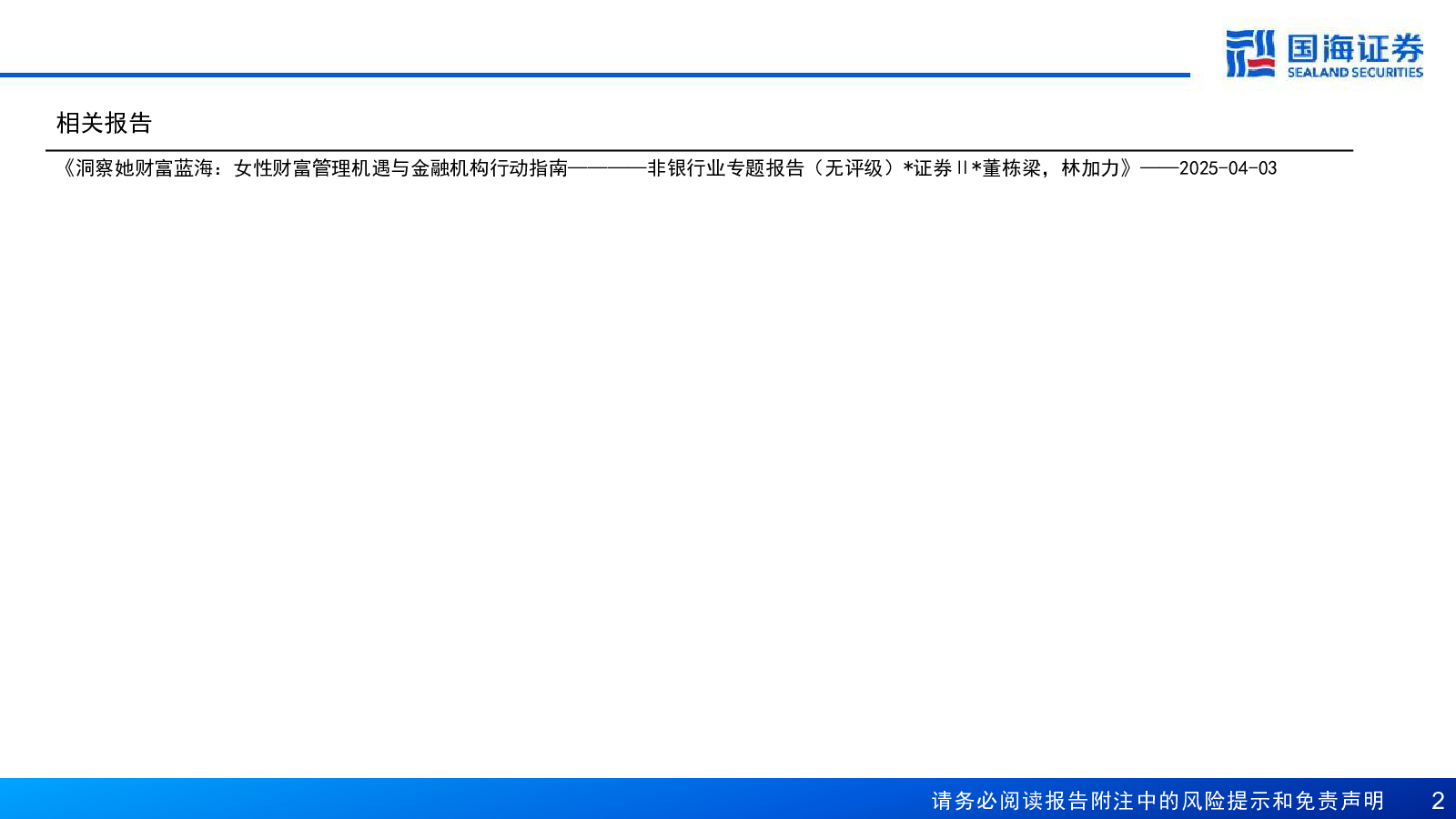Open the related report titled 洞察她财富蓝海
The width and height of the screenshot is (1456, 819).
coord(669,168)
